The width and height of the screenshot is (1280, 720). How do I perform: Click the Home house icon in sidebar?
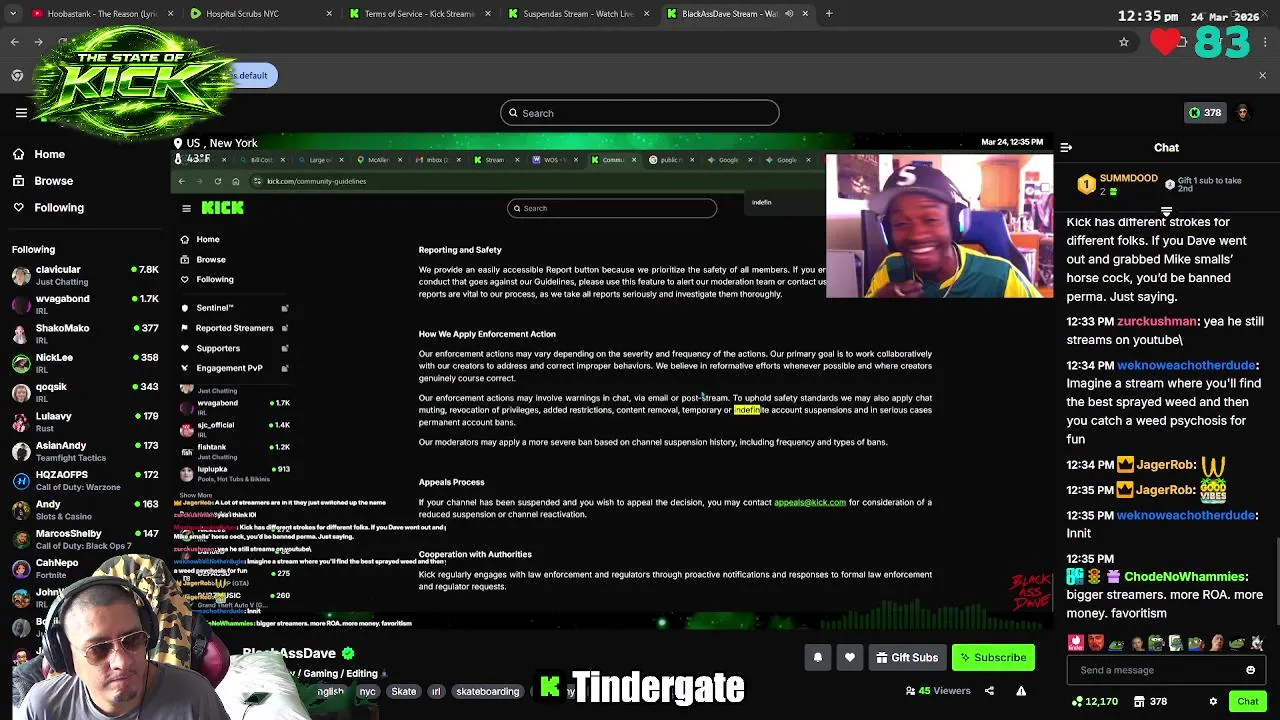pyautogui.click(x=19, y=154)
